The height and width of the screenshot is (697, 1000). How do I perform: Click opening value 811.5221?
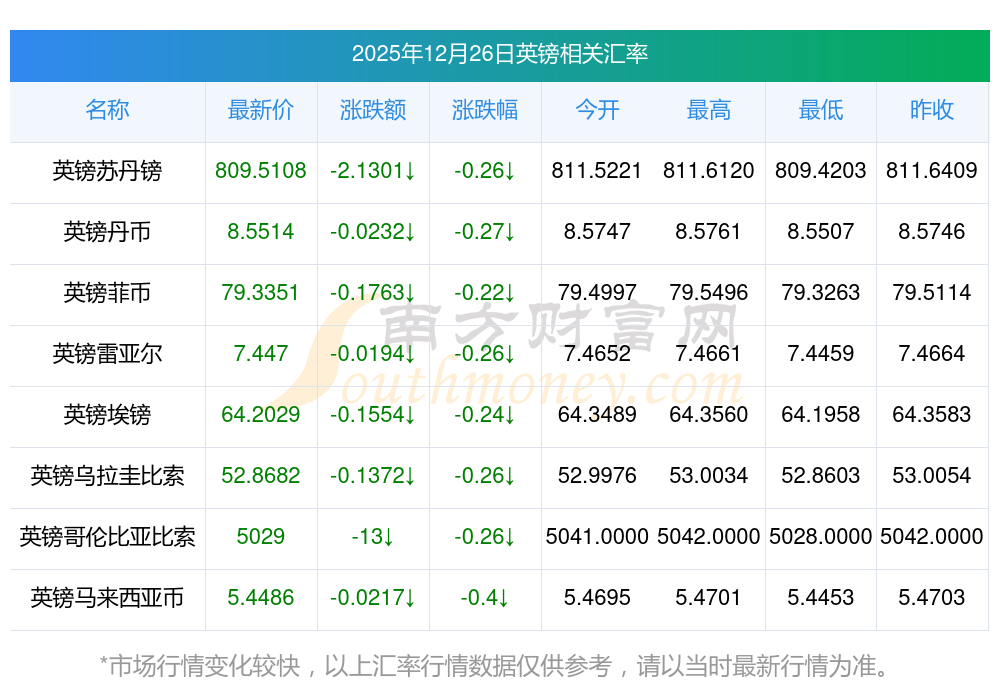[597, 170]
